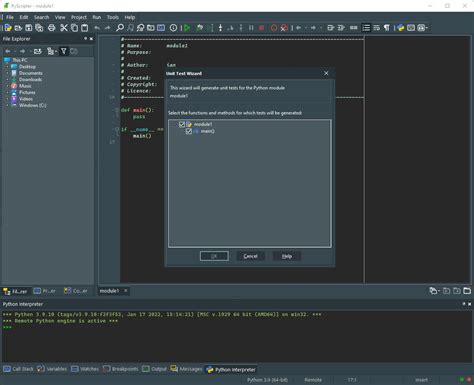Click Cancel in Unit Test Wizard
474x385 pixels.
250,256
